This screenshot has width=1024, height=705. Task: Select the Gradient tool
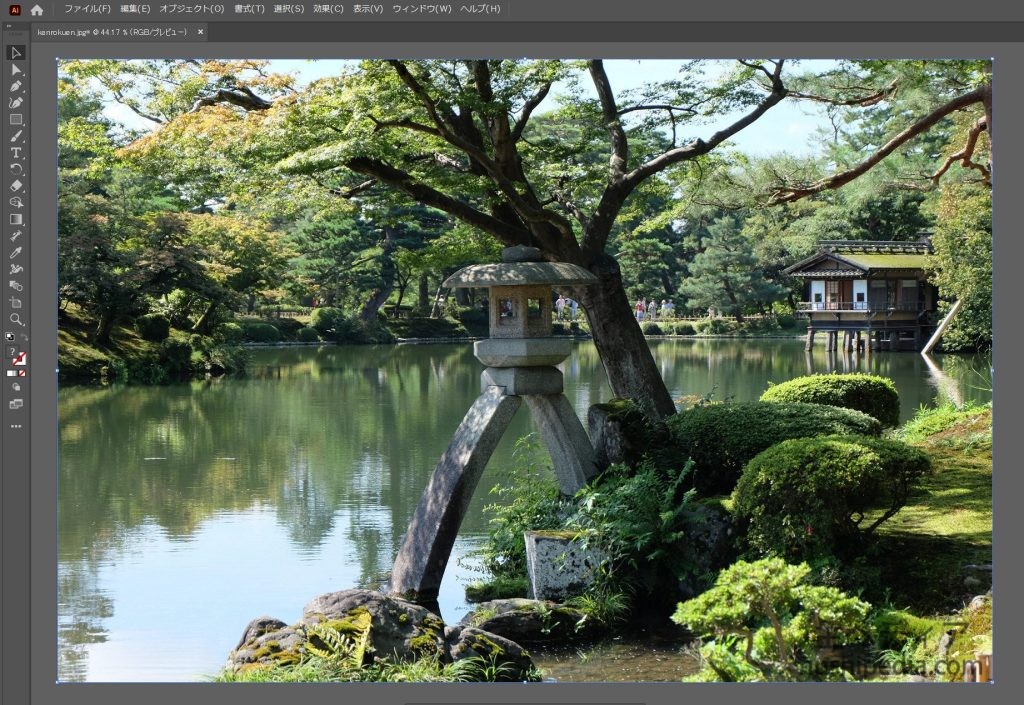16,219
